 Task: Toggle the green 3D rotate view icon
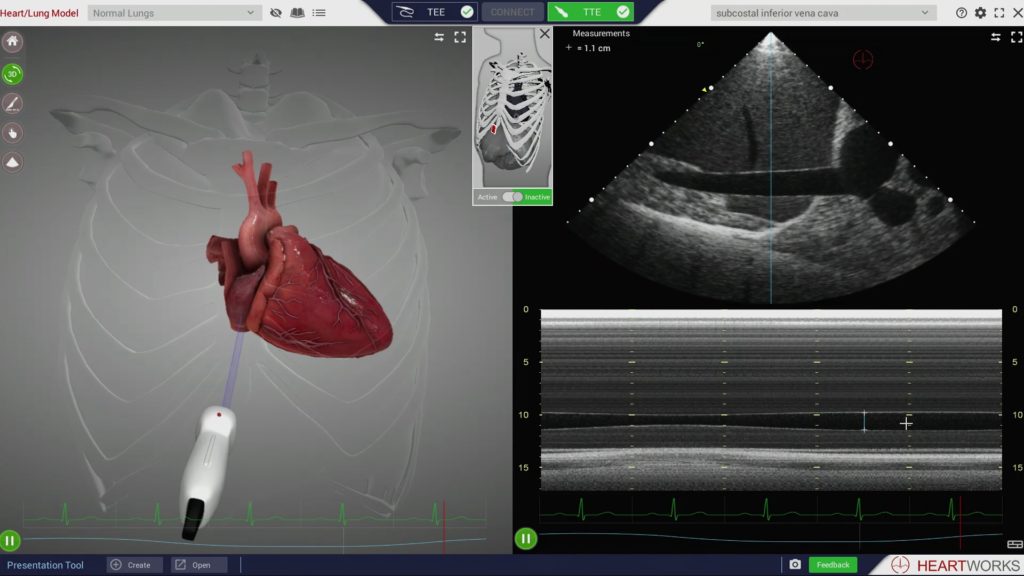pos(13,73)
